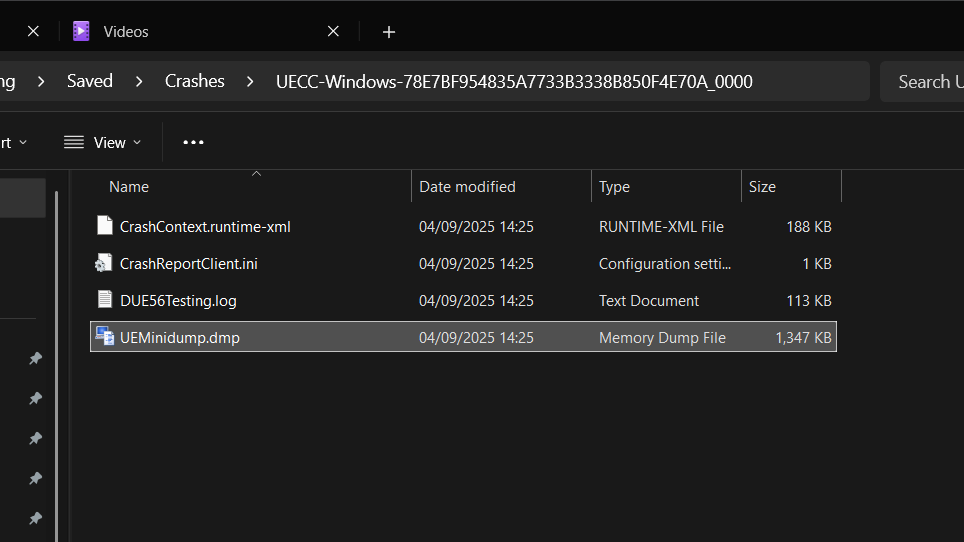Select the CrashReportClient.ini file name

tap(188, 264)
